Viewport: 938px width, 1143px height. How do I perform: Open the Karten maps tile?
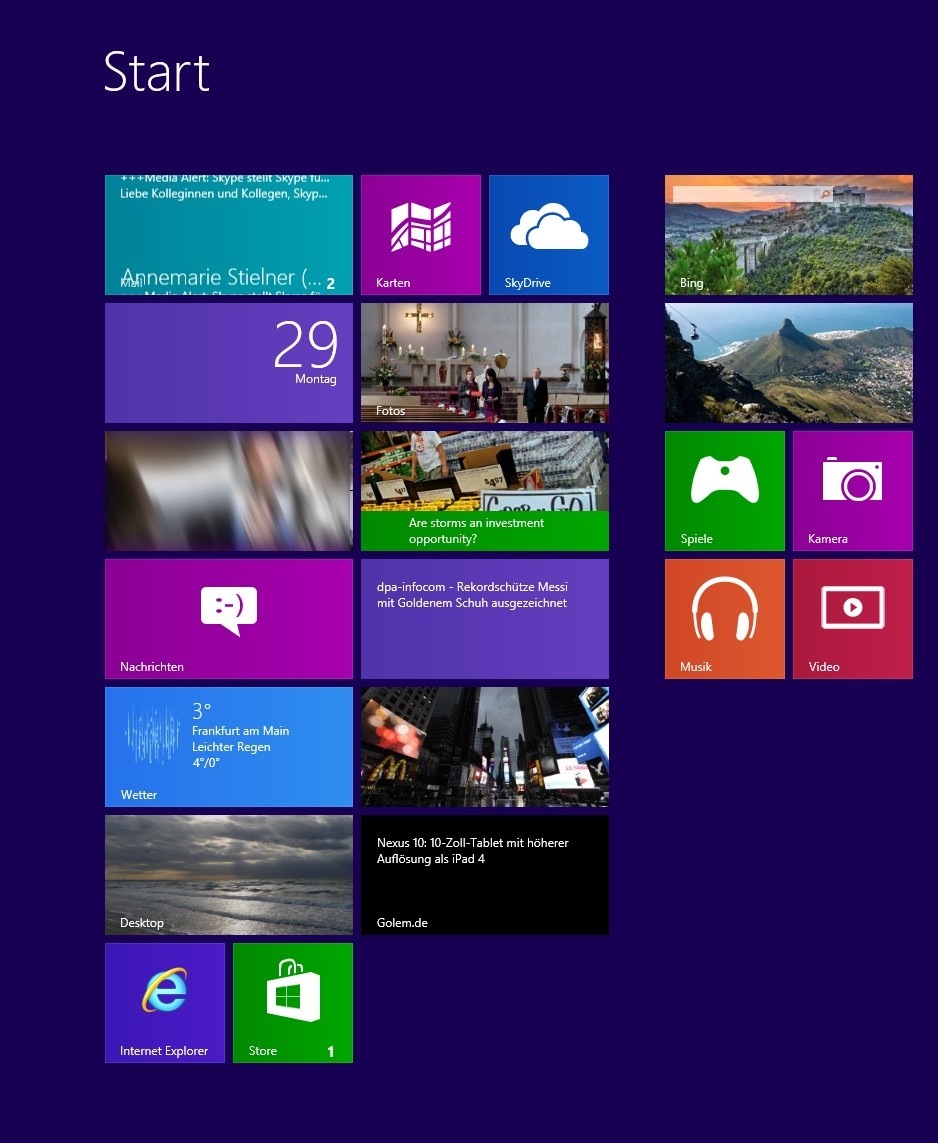coord(421,235)
